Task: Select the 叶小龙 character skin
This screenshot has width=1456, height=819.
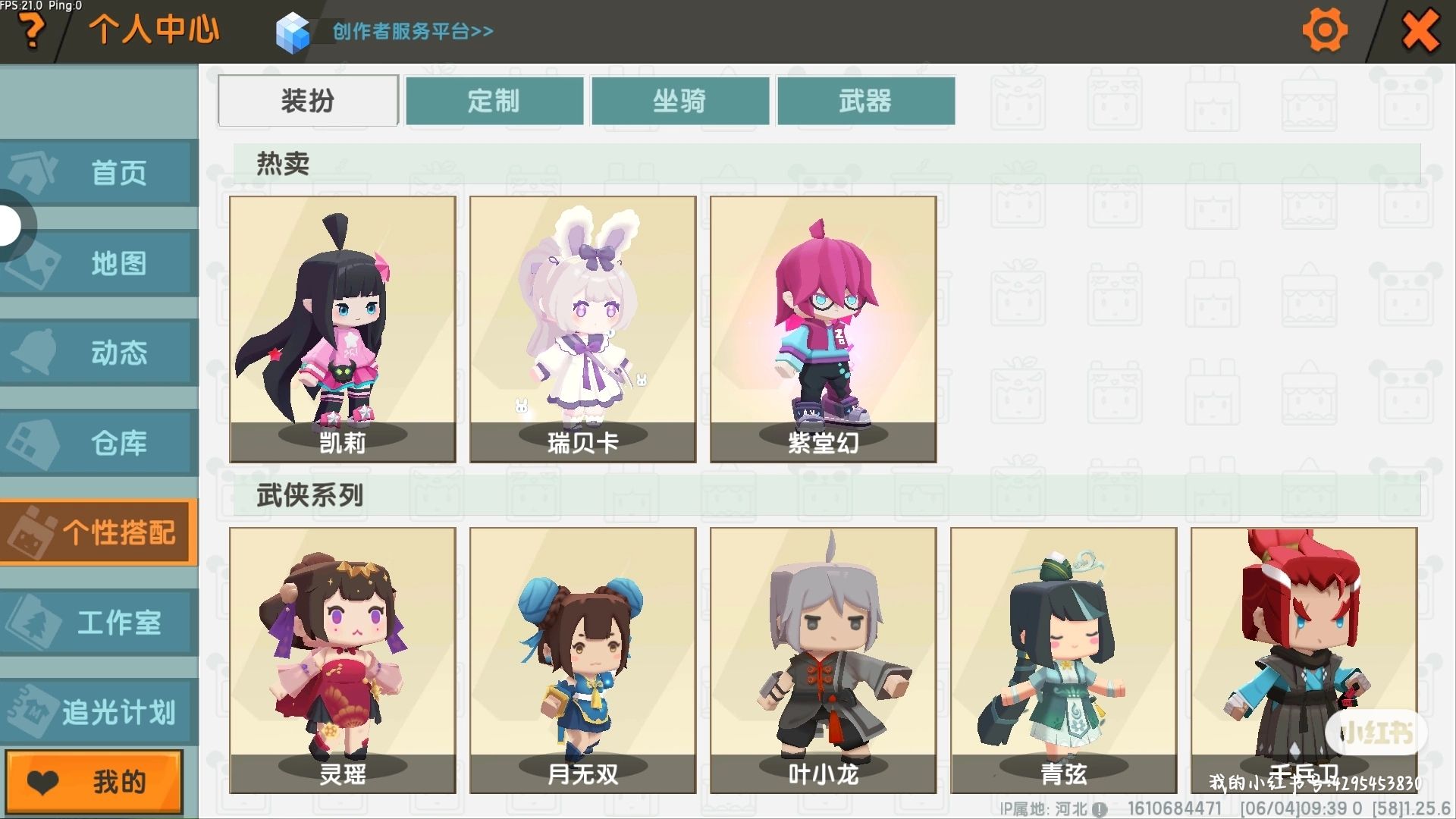Action: [824, 661]
